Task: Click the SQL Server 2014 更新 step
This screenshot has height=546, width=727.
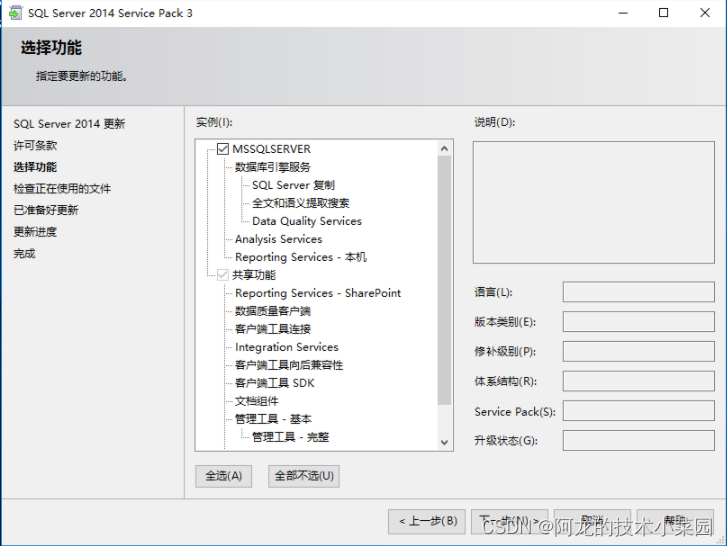Action: (x=69, y=124)
